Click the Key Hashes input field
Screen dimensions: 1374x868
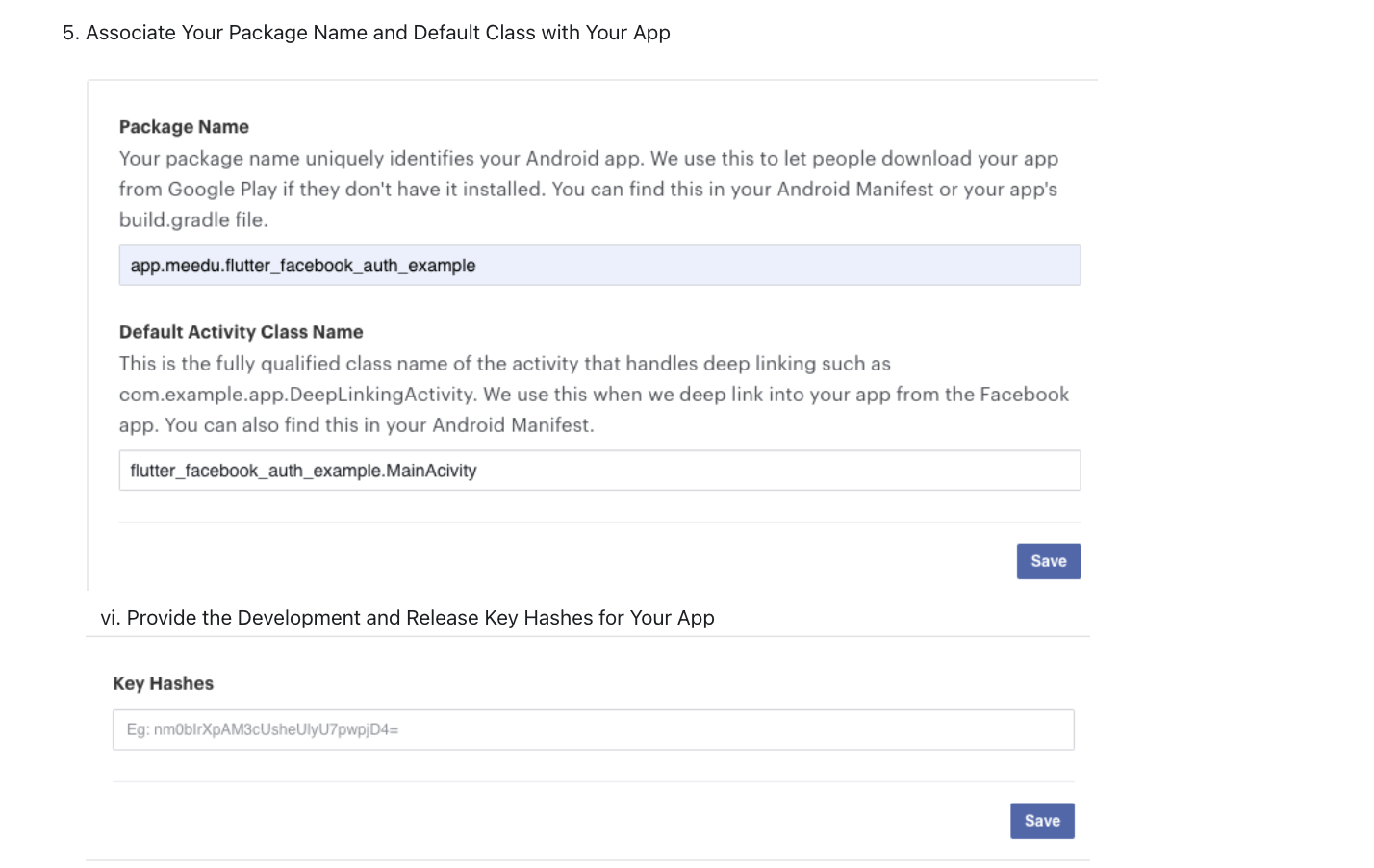[x=593, y=729]
